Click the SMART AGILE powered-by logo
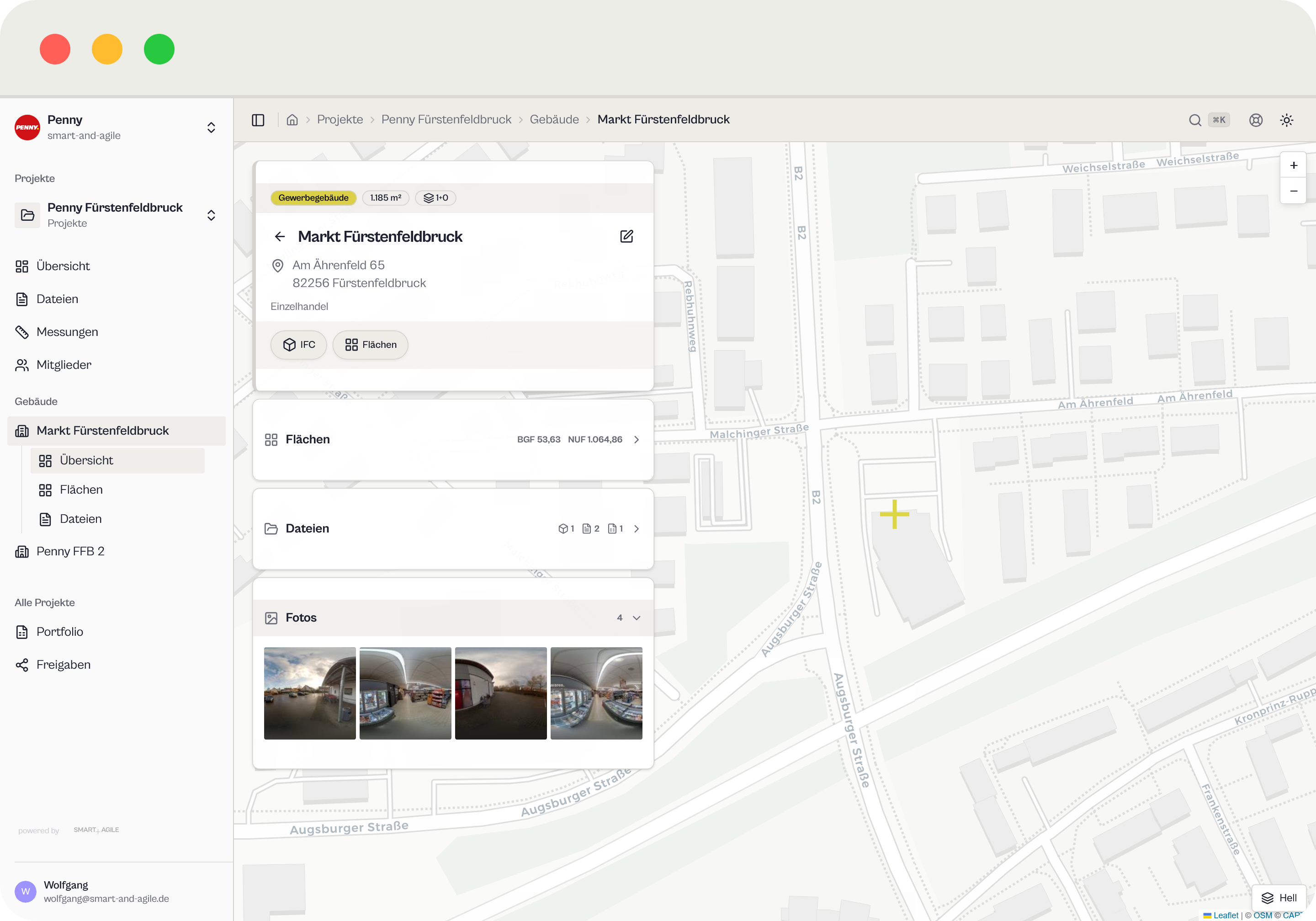The width and height of the screenshot is (1316, 921). 96,830
